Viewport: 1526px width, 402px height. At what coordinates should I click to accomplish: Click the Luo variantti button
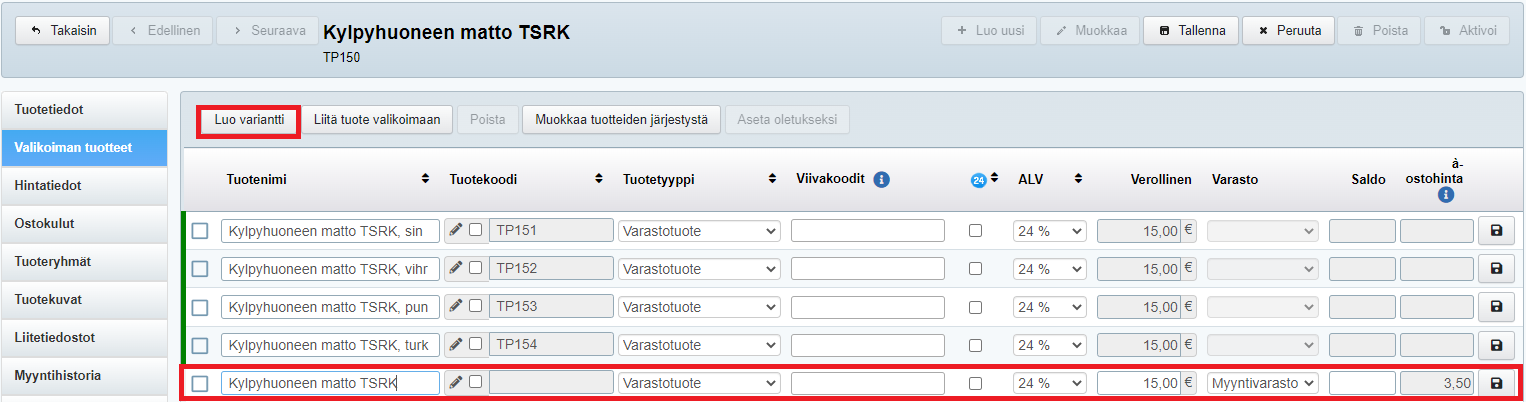[249, 120]
